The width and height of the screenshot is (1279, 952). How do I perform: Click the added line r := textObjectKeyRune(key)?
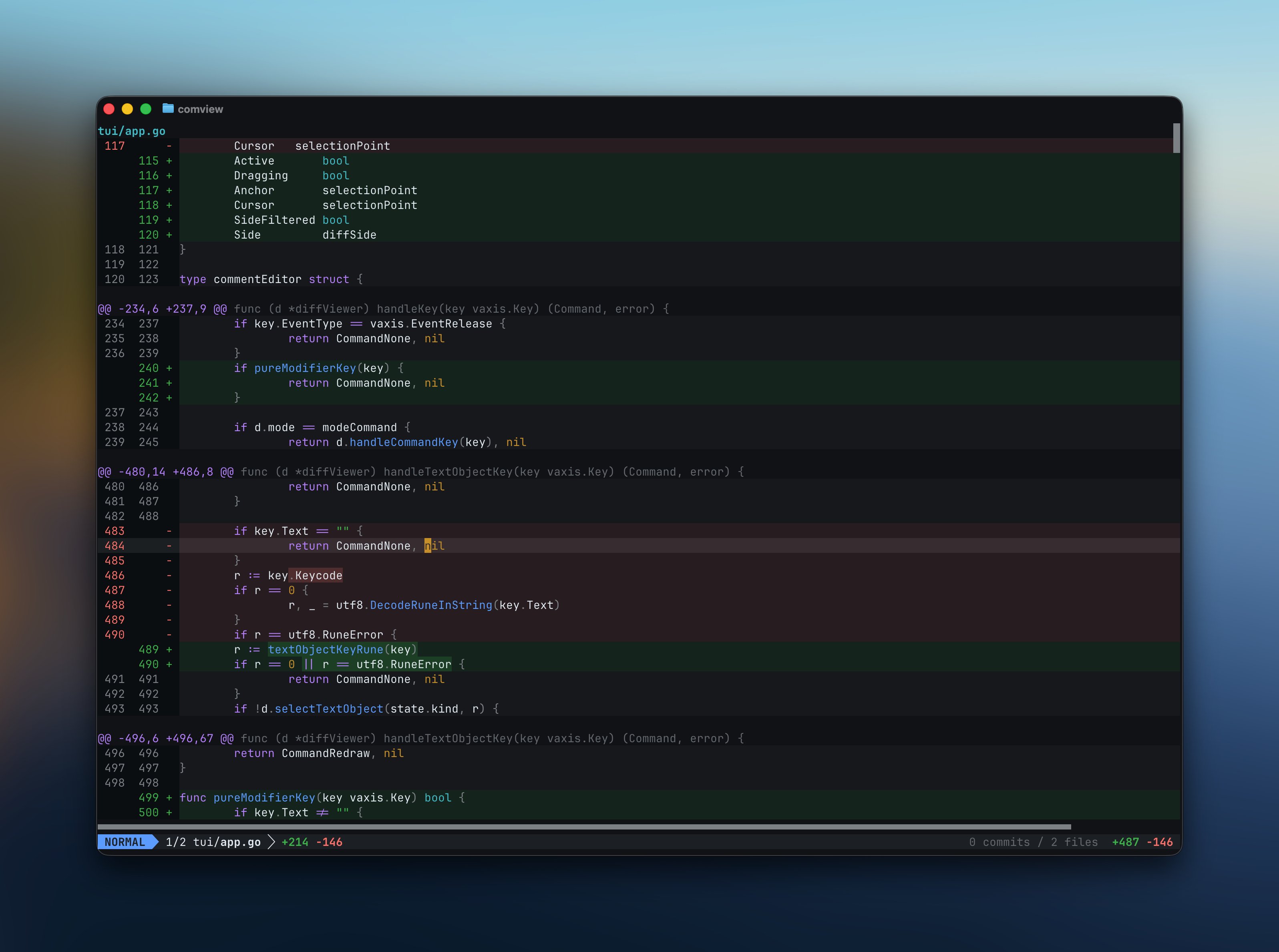[x=638, y=649]
